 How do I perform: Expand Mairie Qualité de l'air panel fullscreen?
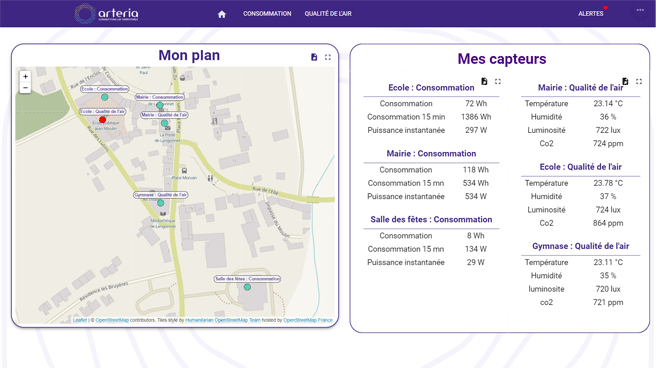click(639, 81)
